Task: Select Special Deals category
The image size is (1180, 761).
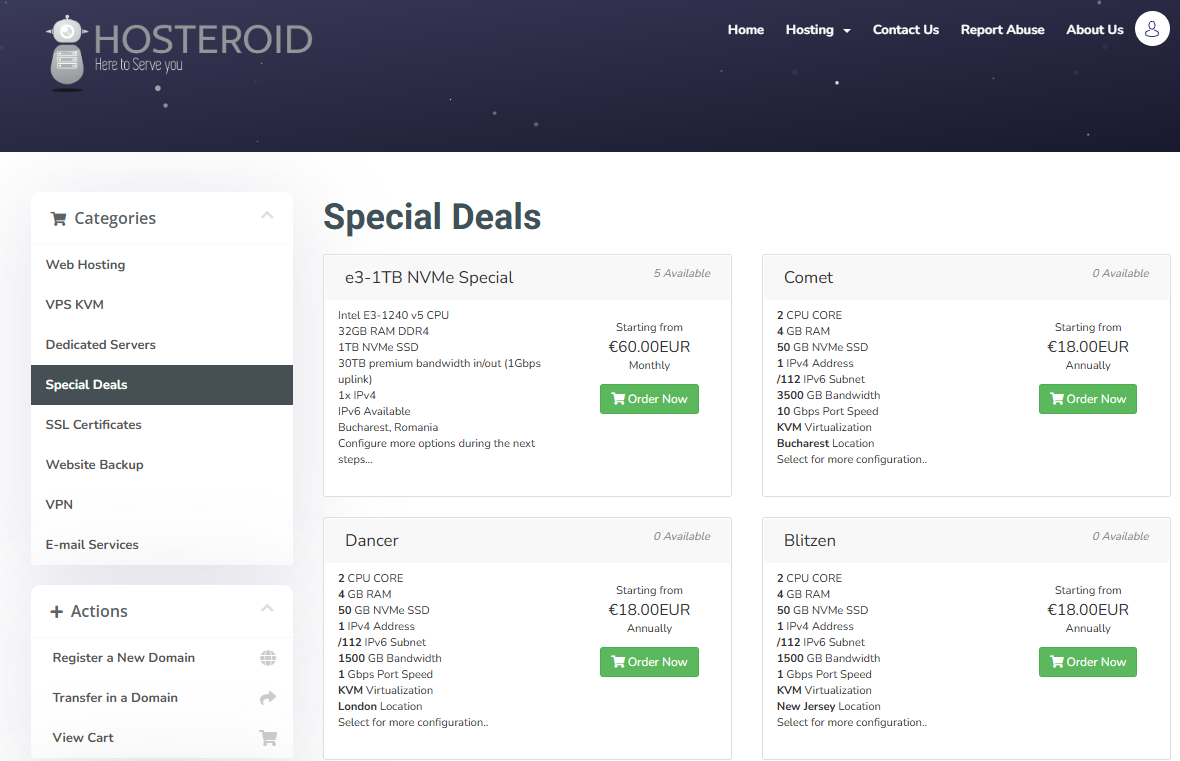Action: tap(162, 385)
